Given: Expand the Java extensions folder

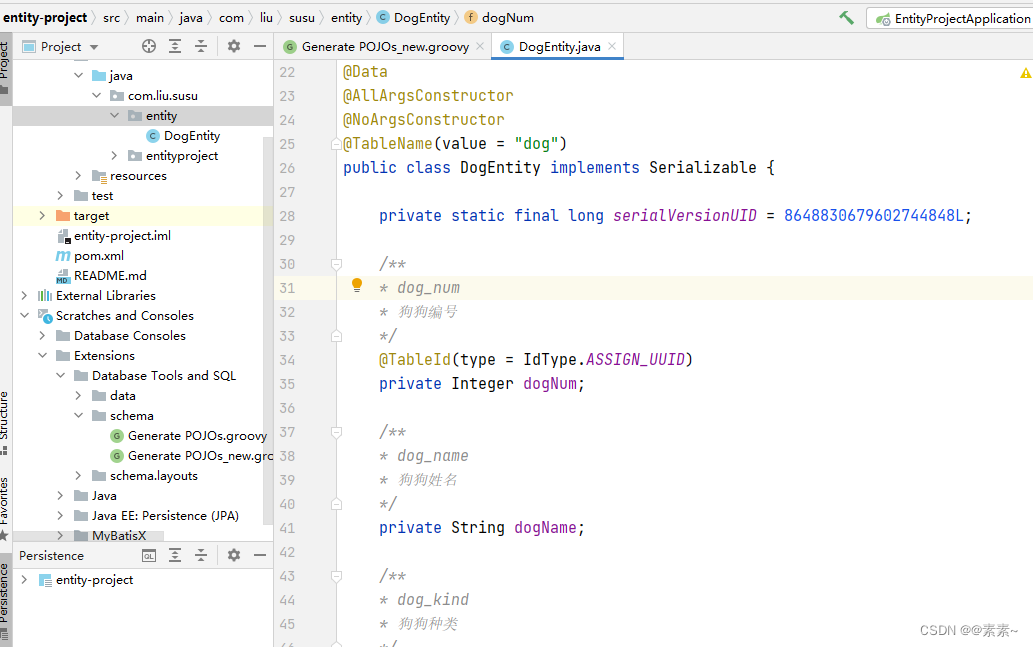Looking at the screenshot, I should (61, 495).
